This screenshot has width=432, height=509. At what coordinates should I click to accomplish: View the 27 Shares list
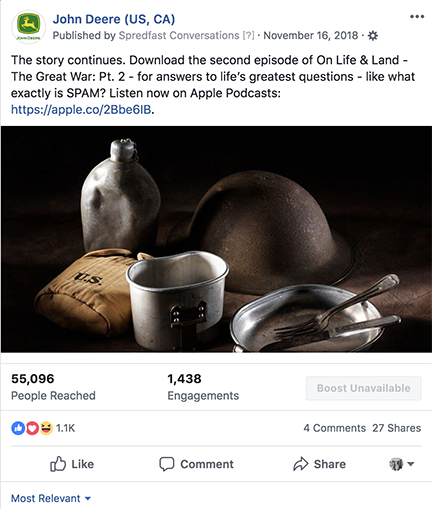(x=397, y=428)
